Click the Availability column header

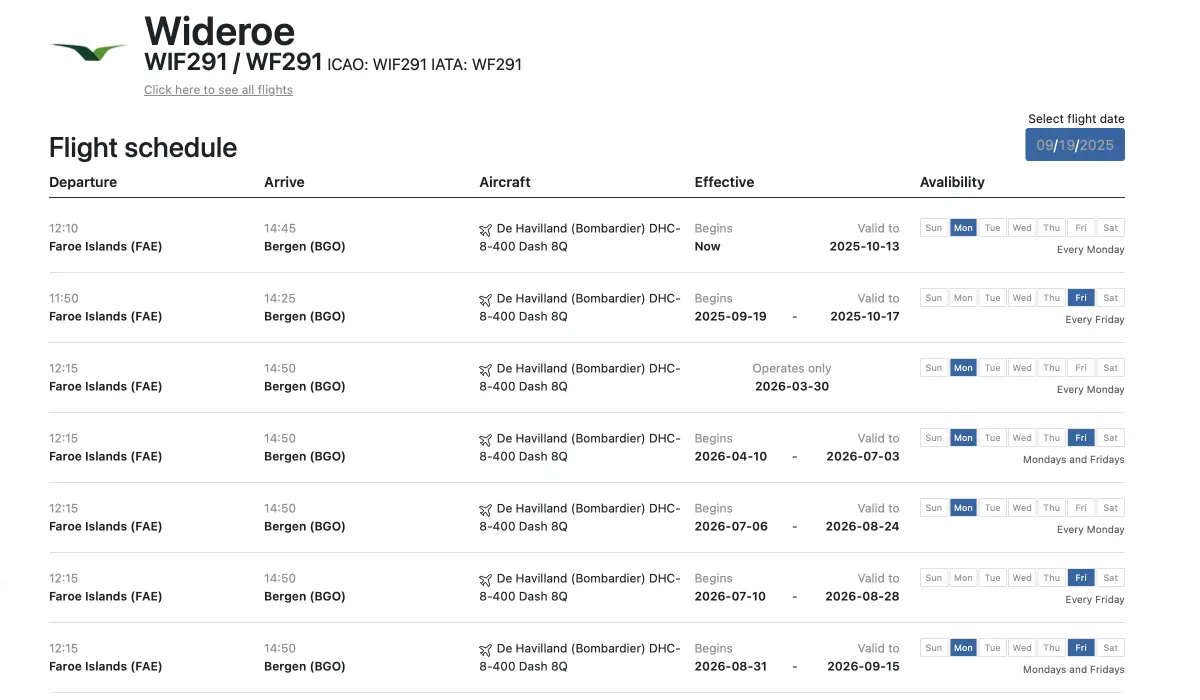[952, 182]
